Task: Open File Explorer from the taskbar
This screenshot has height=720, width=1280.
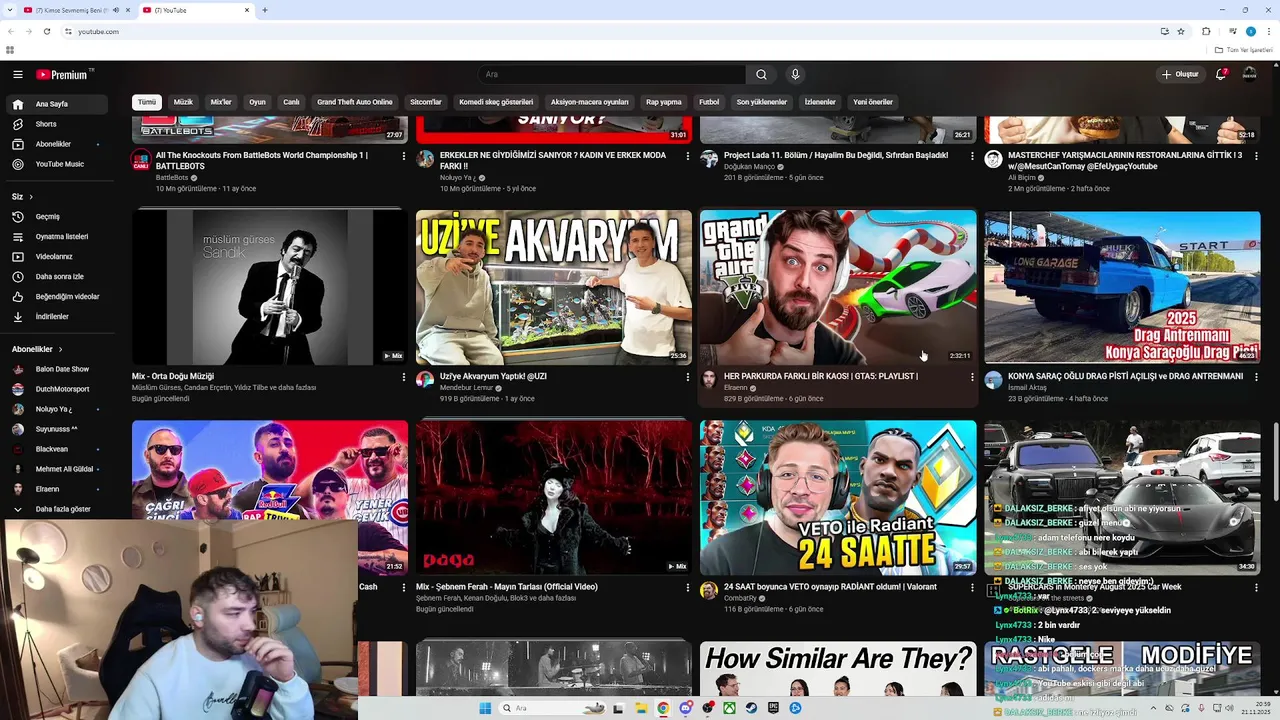Action: point(641,708)
